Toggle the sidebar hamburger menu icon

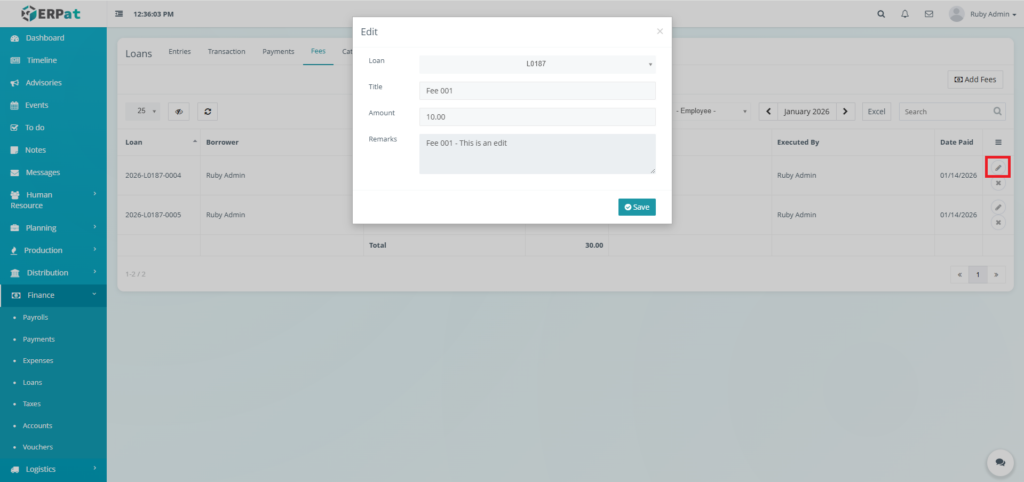pos(119,14)
